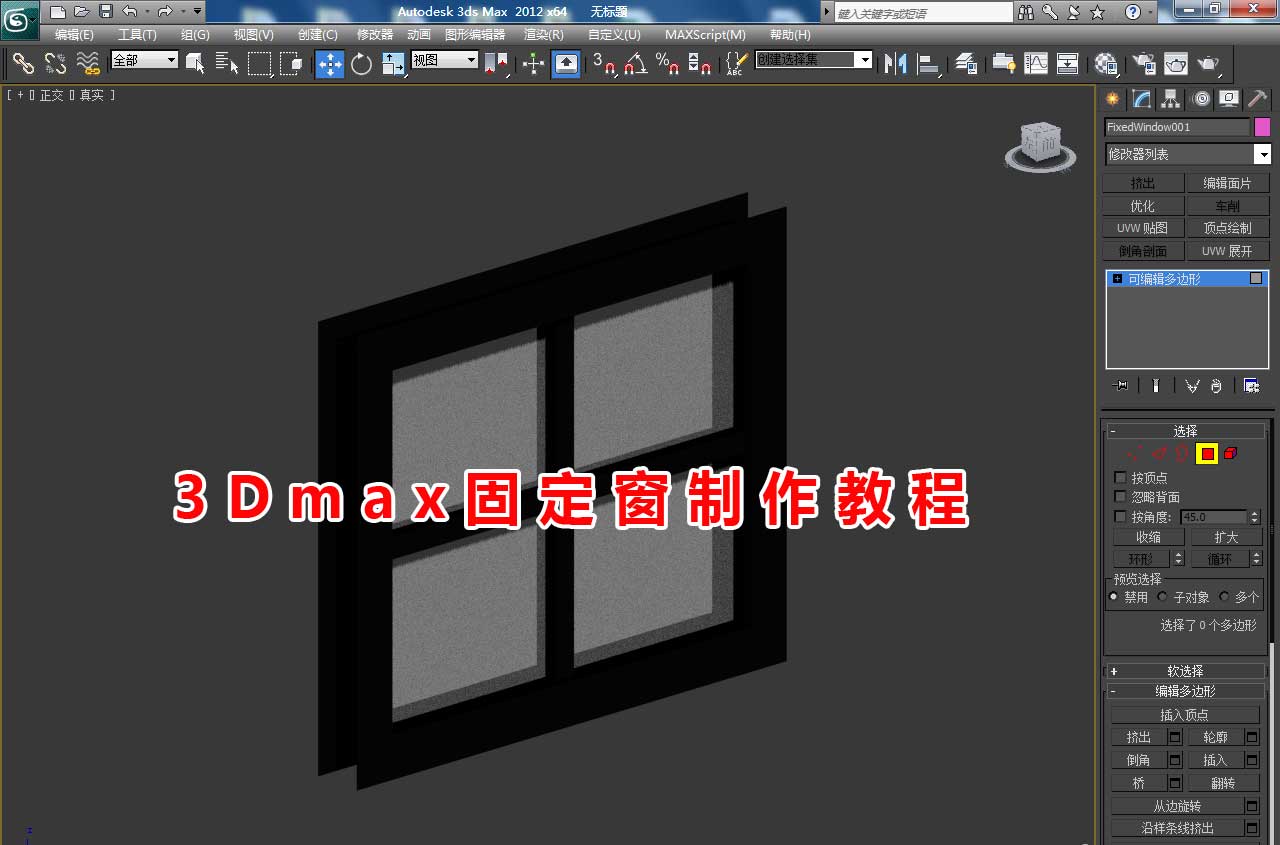Switch to the Hierarchy panel tab
The image size is (1280, 845).
tap(1170, 98)
